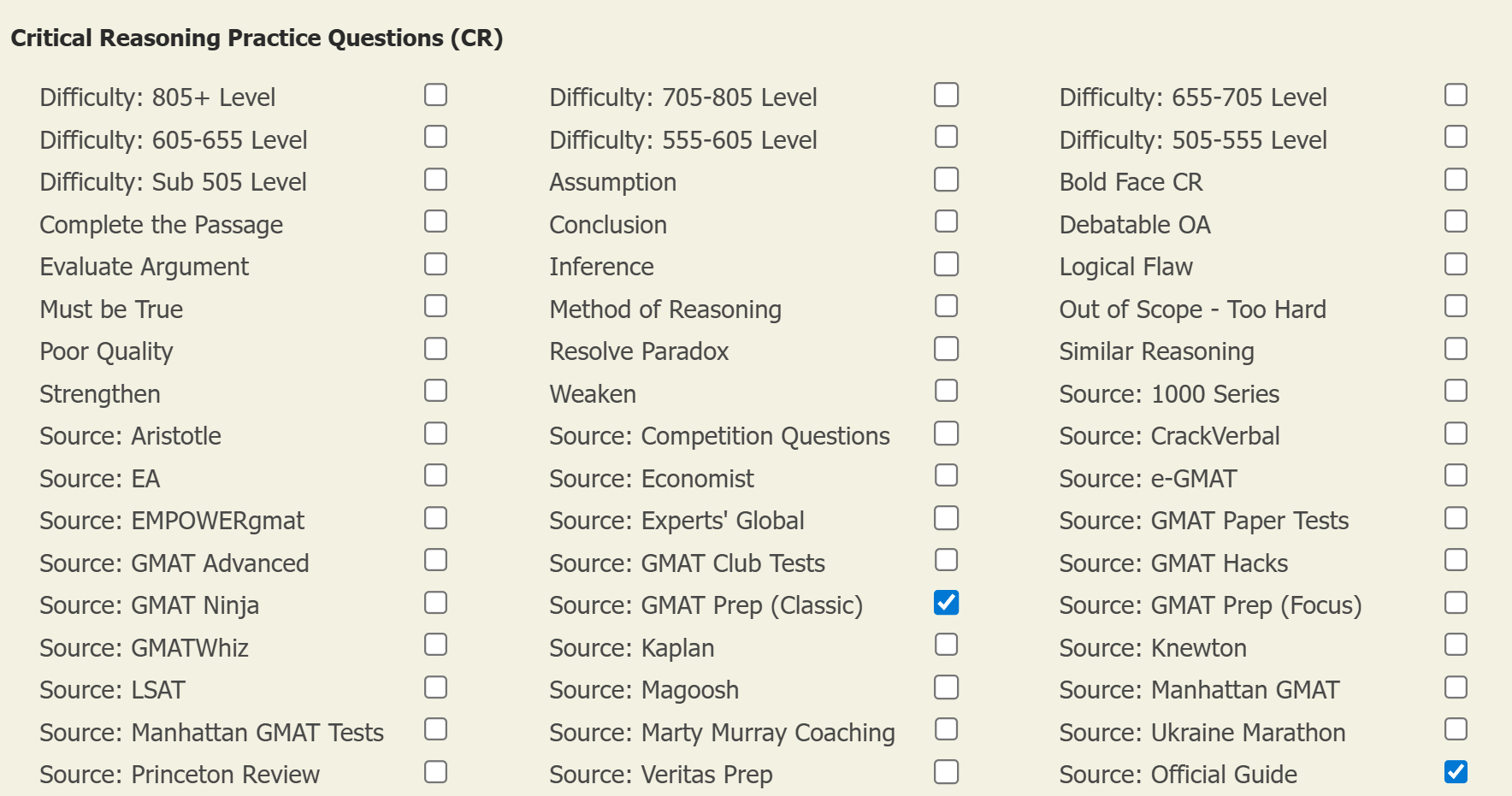The width and height of the screenshot is (1512, 796).
Task: Tick the Inference checkbox
Action: click(946, 264)
